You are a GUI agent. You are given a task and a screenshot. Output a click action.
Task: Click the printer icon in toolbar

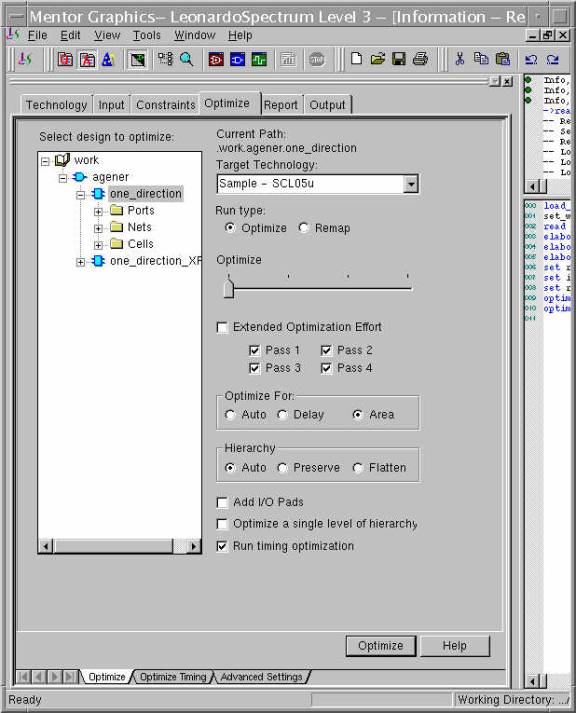pos(420,60)
